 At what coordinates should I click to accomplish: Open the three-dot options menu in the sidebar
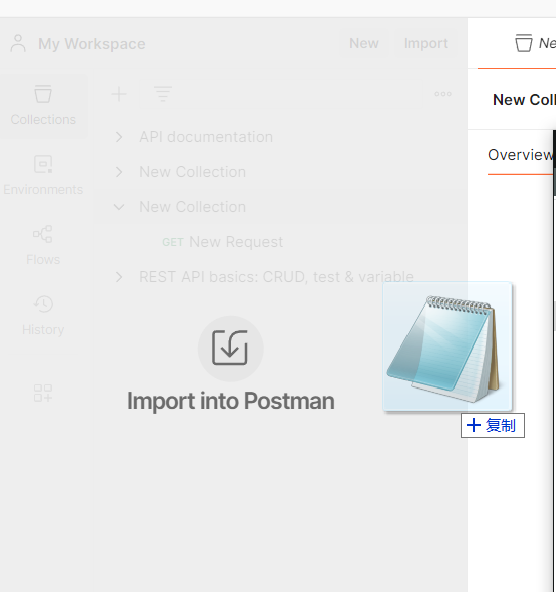click(x=443, y=94)
